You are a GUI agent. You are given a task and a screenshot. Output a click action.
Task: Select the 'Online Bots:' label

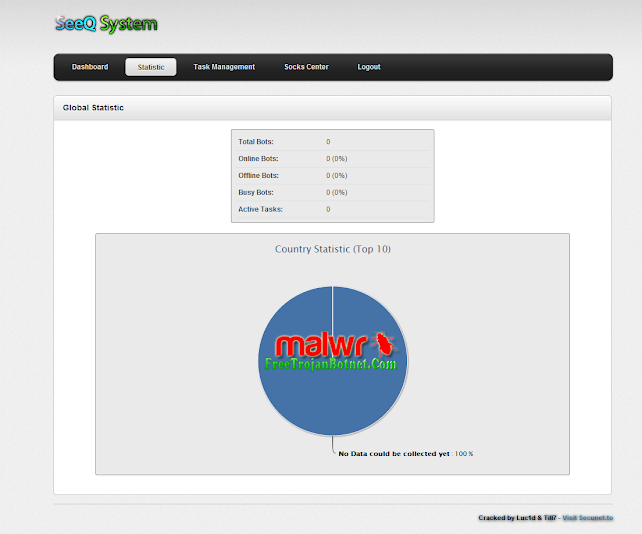[x=258, y=158]
